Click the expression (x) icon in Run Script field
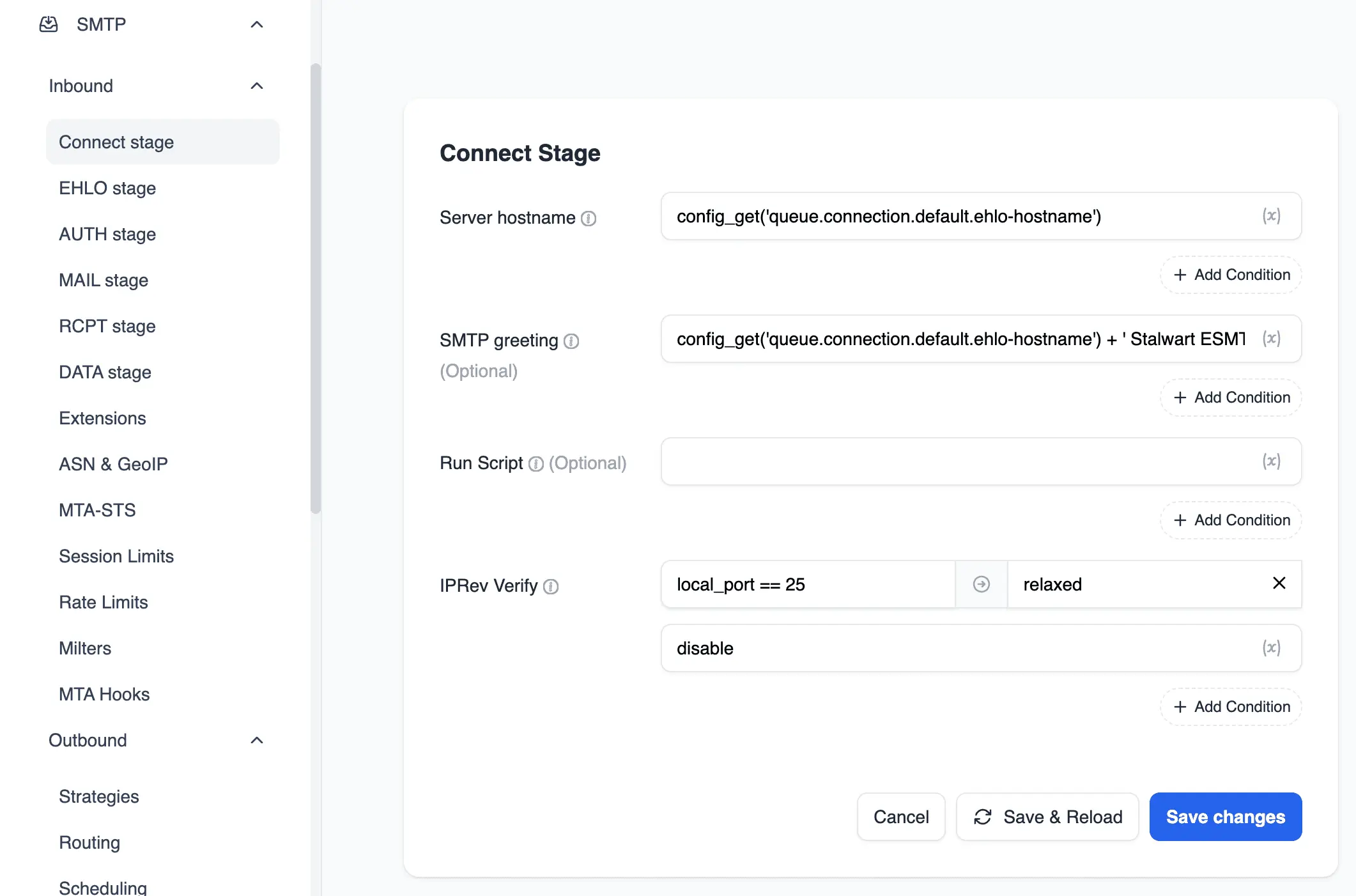This screenshot has width=1356, height=896. [1272, 461]
